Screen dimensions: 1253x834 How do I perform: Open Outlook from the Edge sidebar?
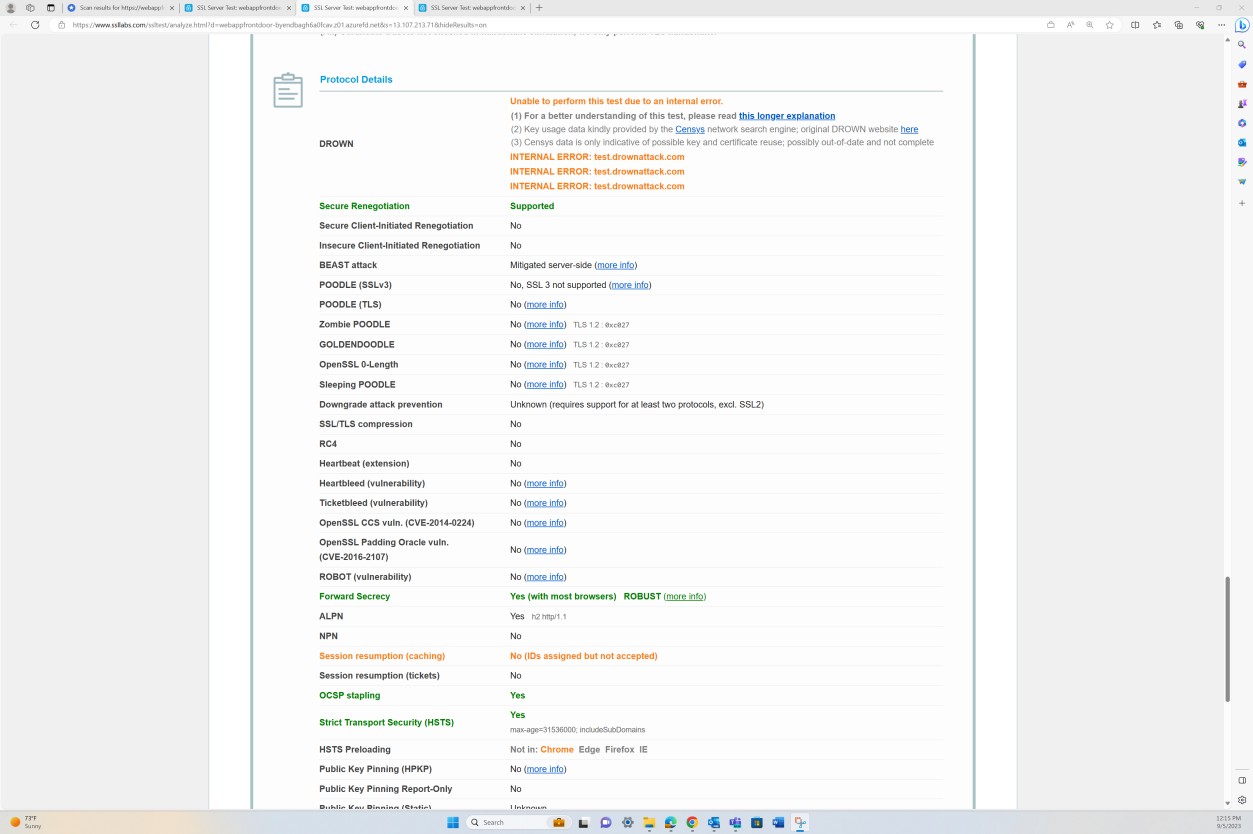(1242, 141)
